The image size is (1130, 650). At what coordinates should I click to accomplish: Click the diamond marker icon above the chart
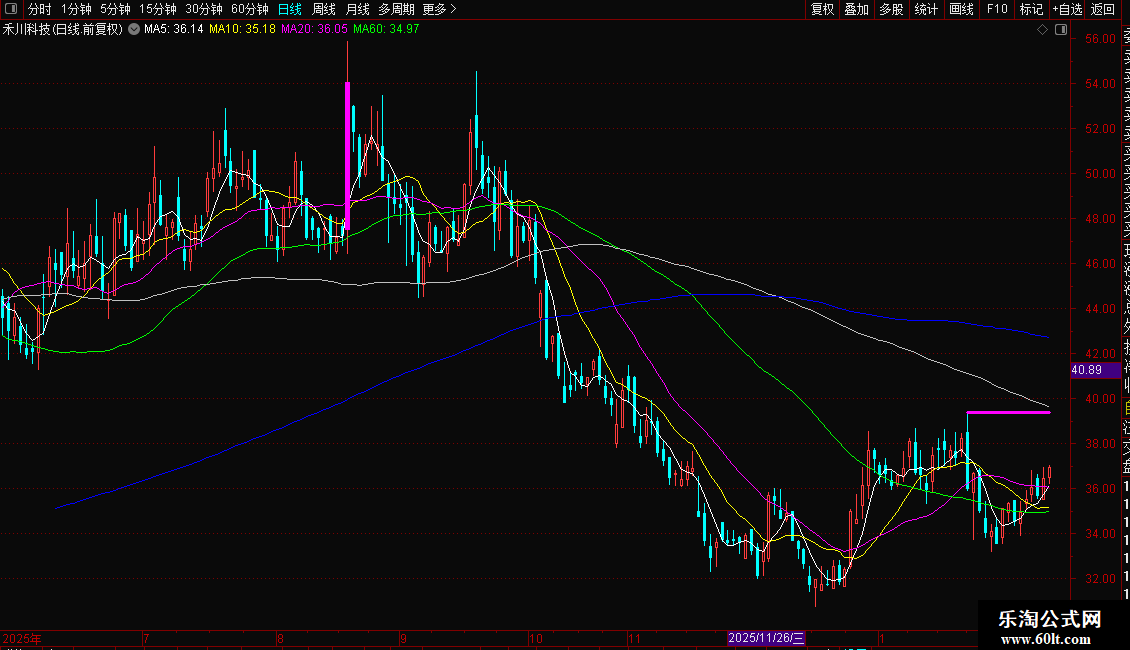coord(1042,30)
